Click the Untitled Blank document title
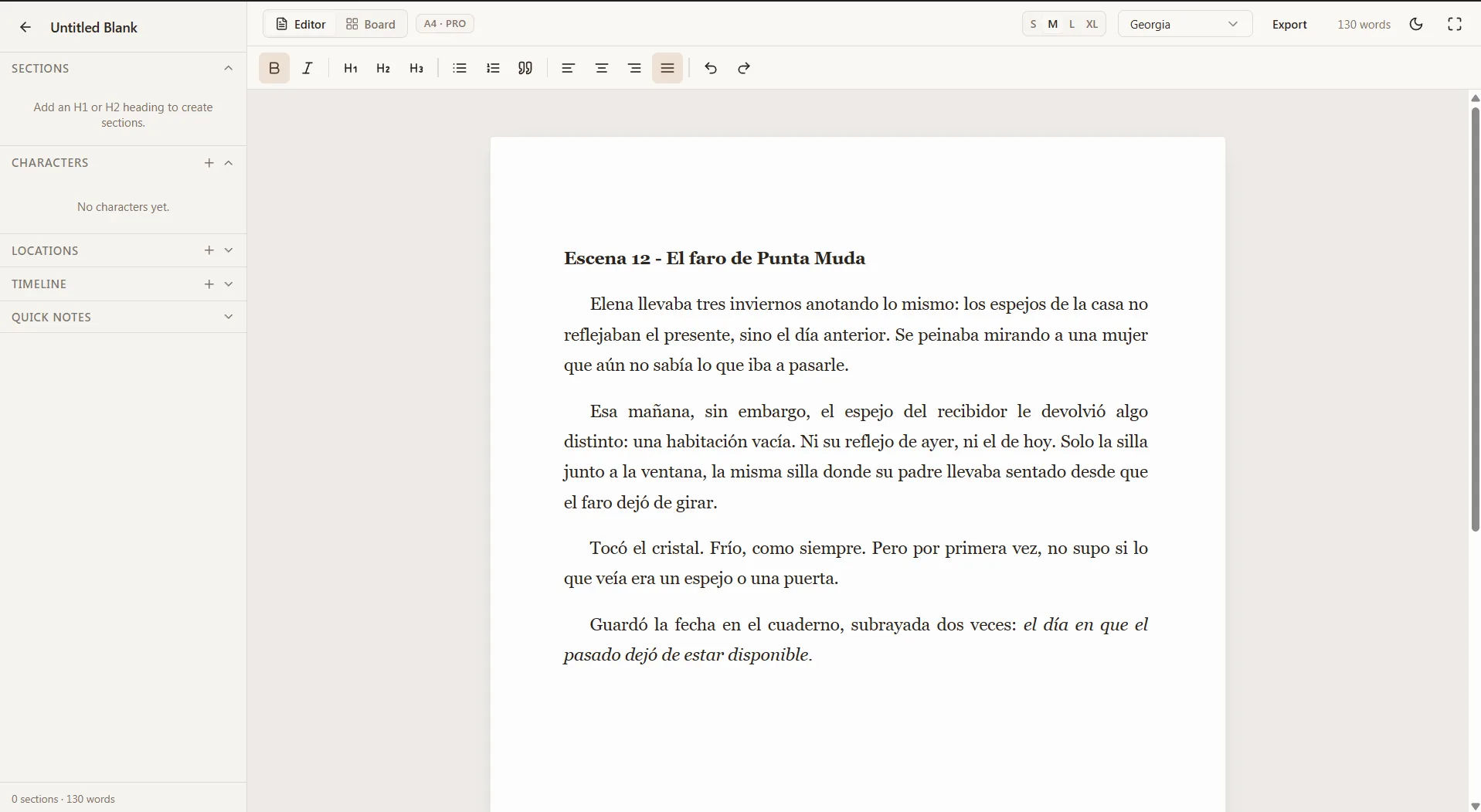Image resolution: width=1481 pixels, height=812 pixels. point(93,27)
